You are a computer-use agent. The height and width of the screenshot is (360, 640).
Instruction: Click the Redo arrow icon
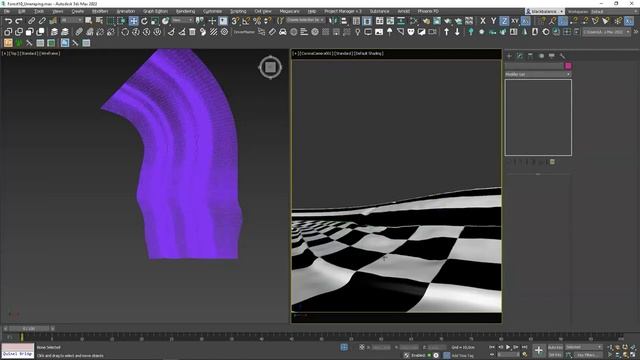19,21
